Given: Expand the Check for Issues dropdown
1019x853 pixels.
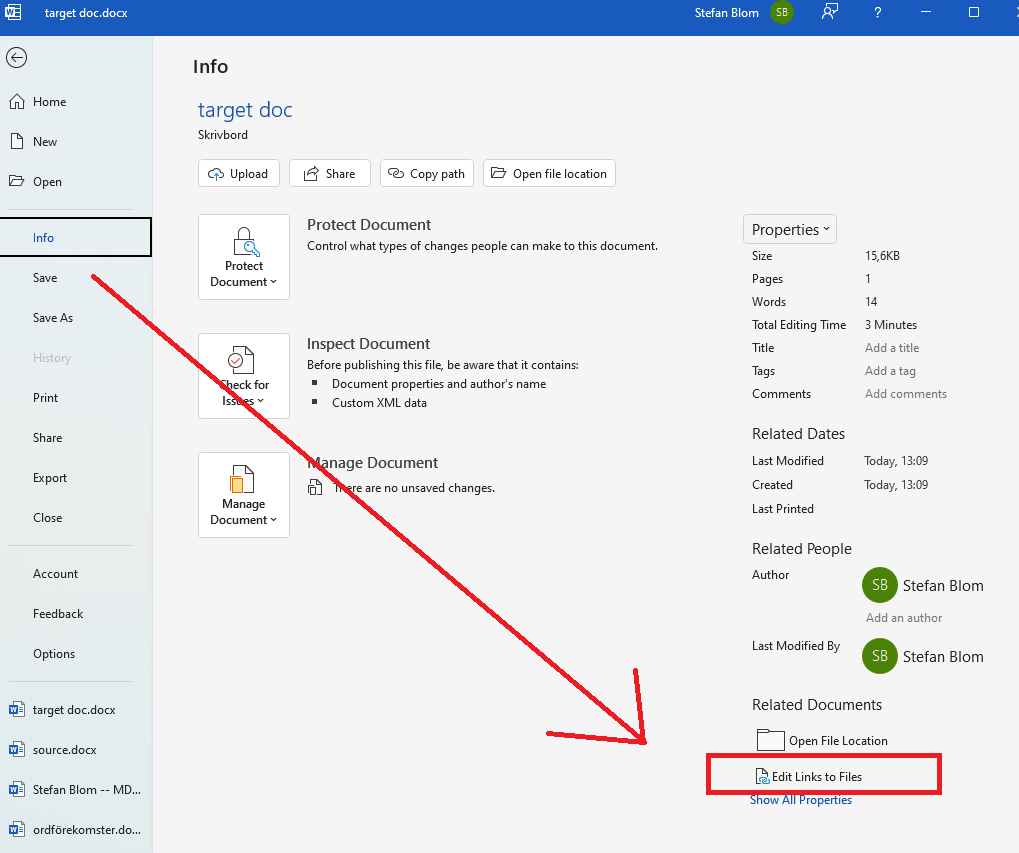Looking at the screenshot, I should 244,376.
